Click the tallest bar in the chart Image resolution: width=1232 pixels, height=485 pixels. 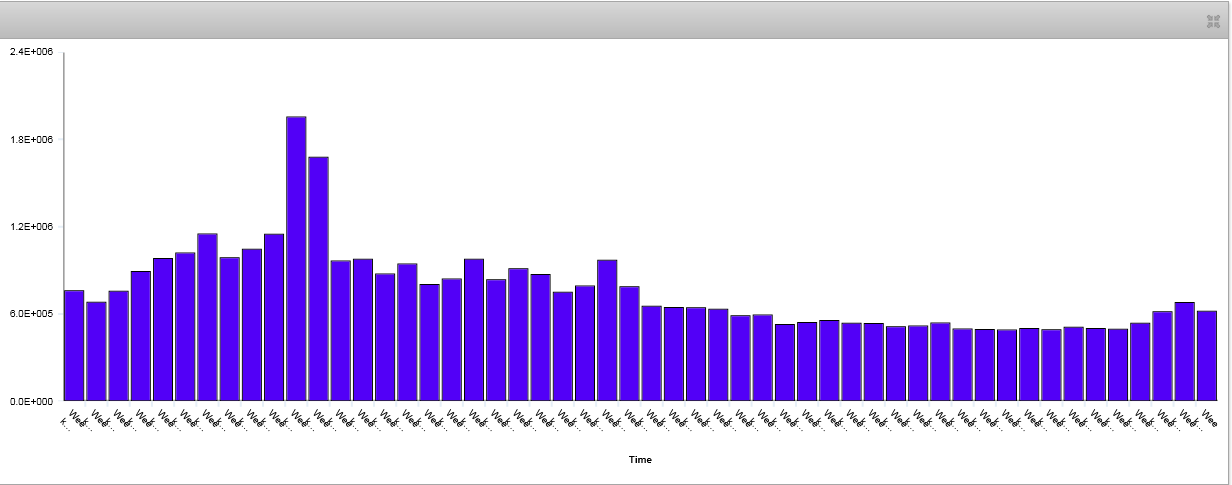tap(296, 258)
